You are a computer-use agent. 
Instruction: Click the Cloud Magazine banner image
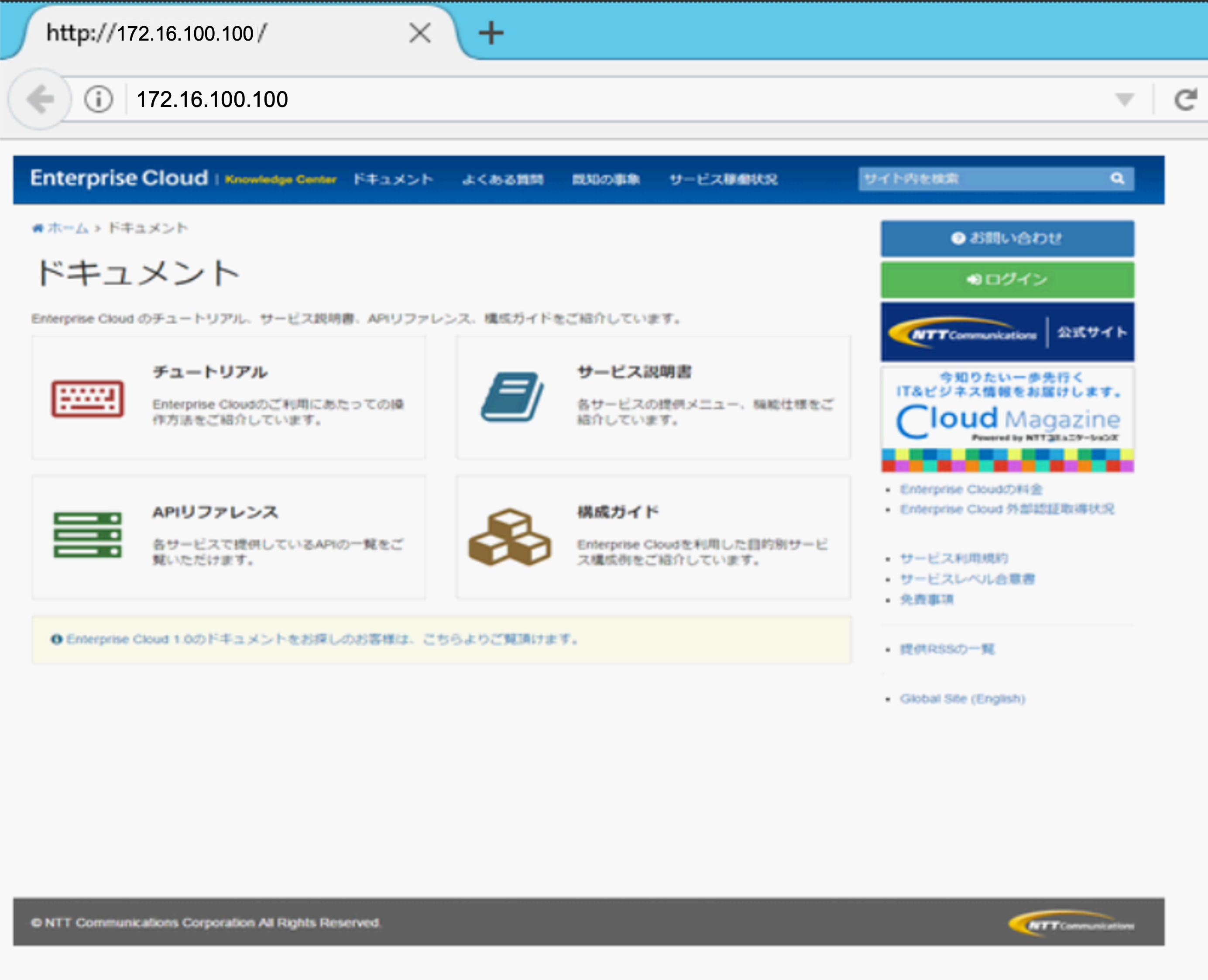[1007, 419]
